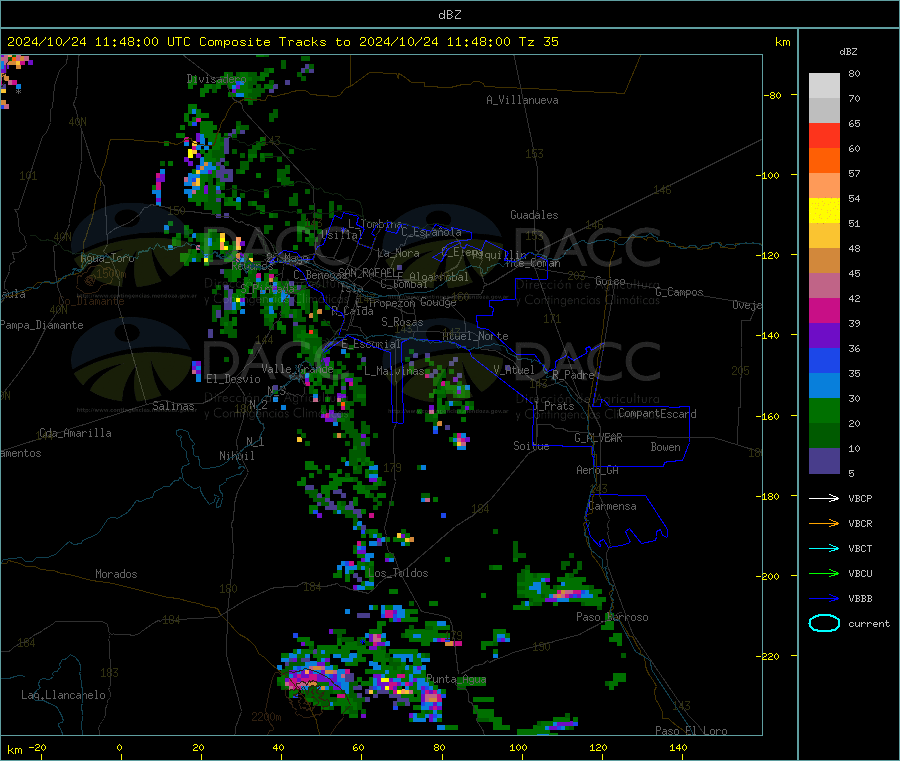Click the blue VBBB arrow legend icon

[x=824, y=599]
